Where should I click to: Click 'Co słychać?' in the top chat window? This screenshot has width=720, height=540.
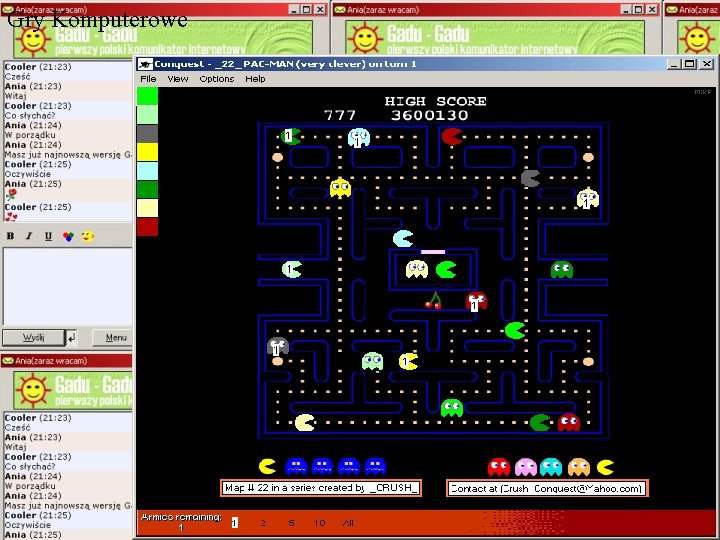30,116
